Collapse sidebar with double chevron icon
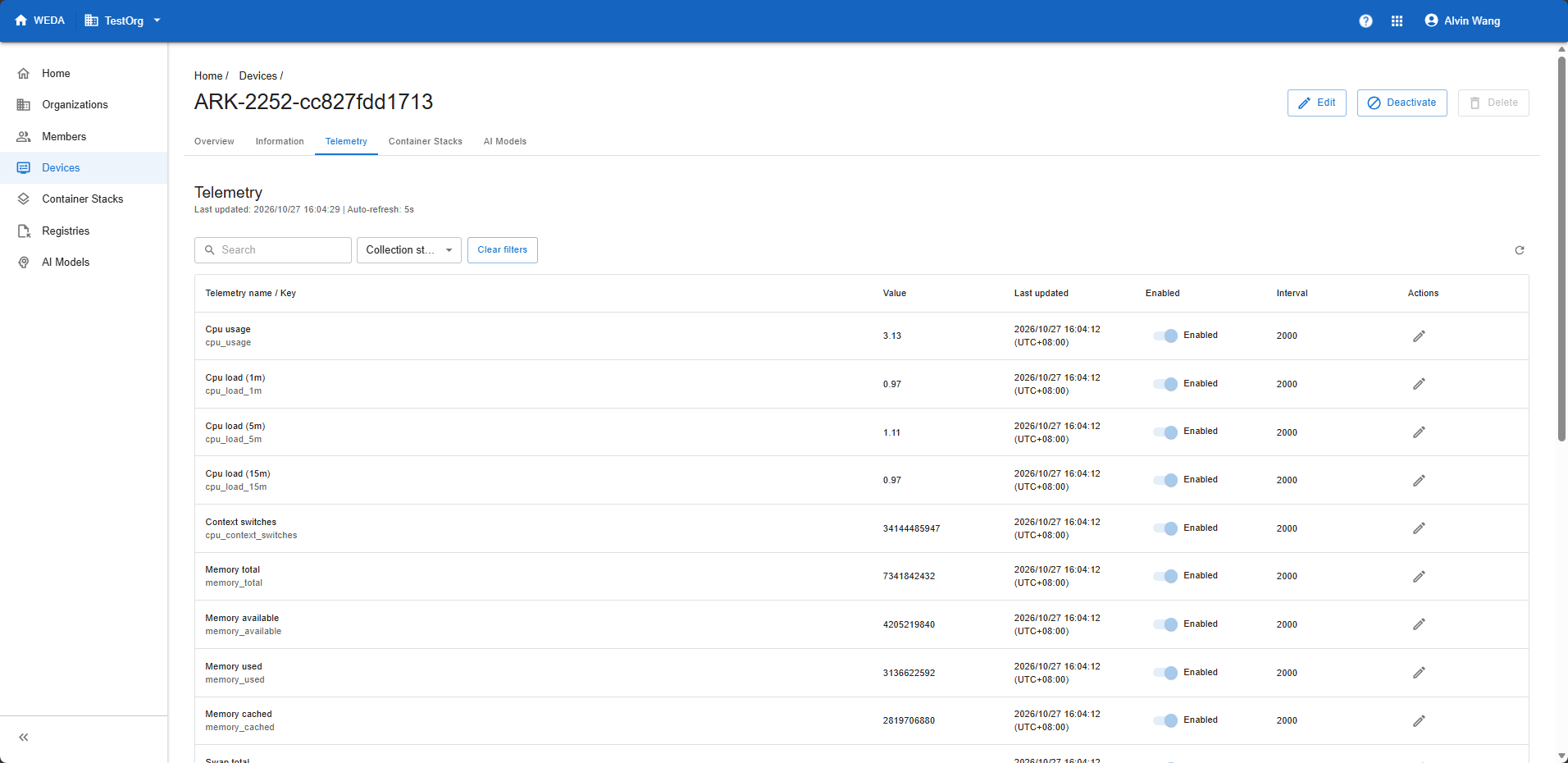The width and height of the screenshot is (1568, 763). pyautogui.click(x=24, y=738)
